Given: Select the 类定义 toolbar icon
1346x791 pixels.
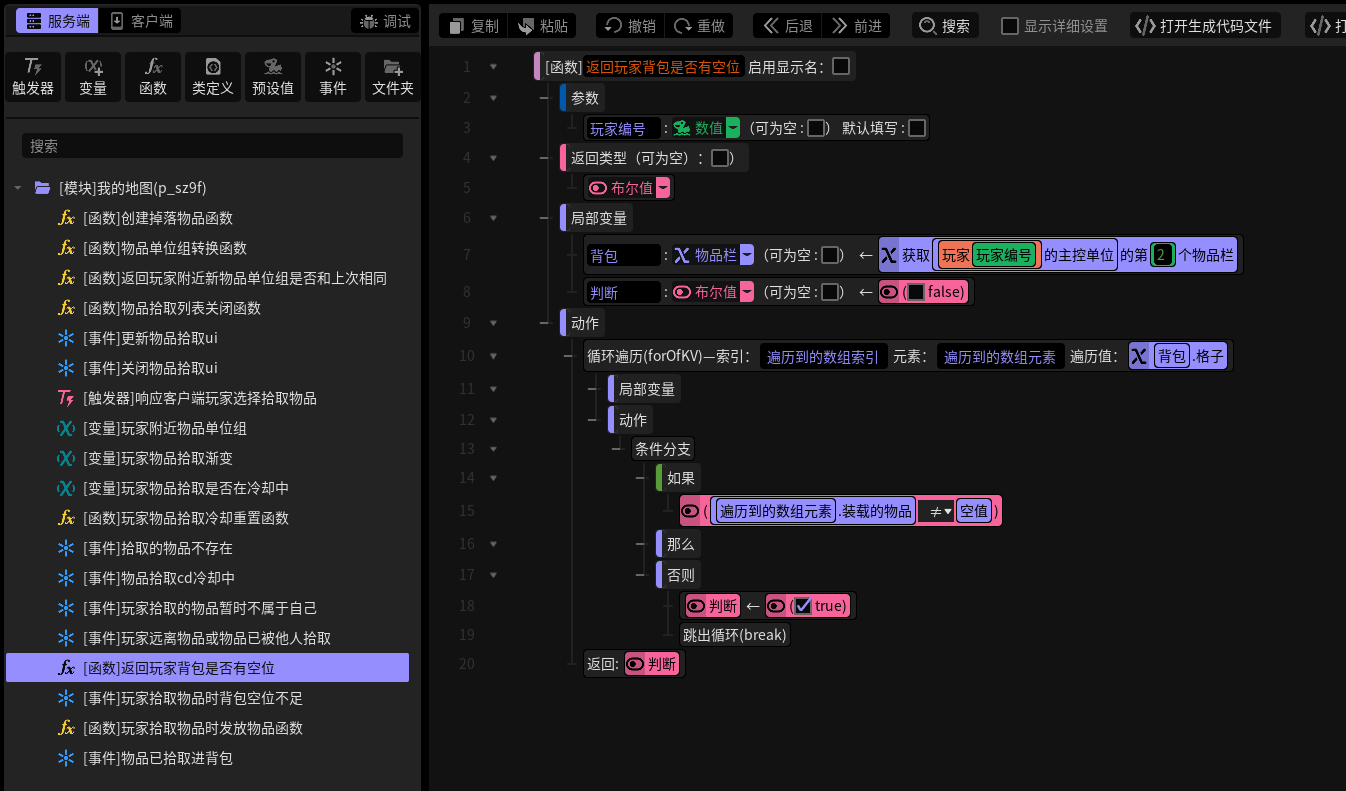Looking at the screenshot, I should click(x=213, y=77).
